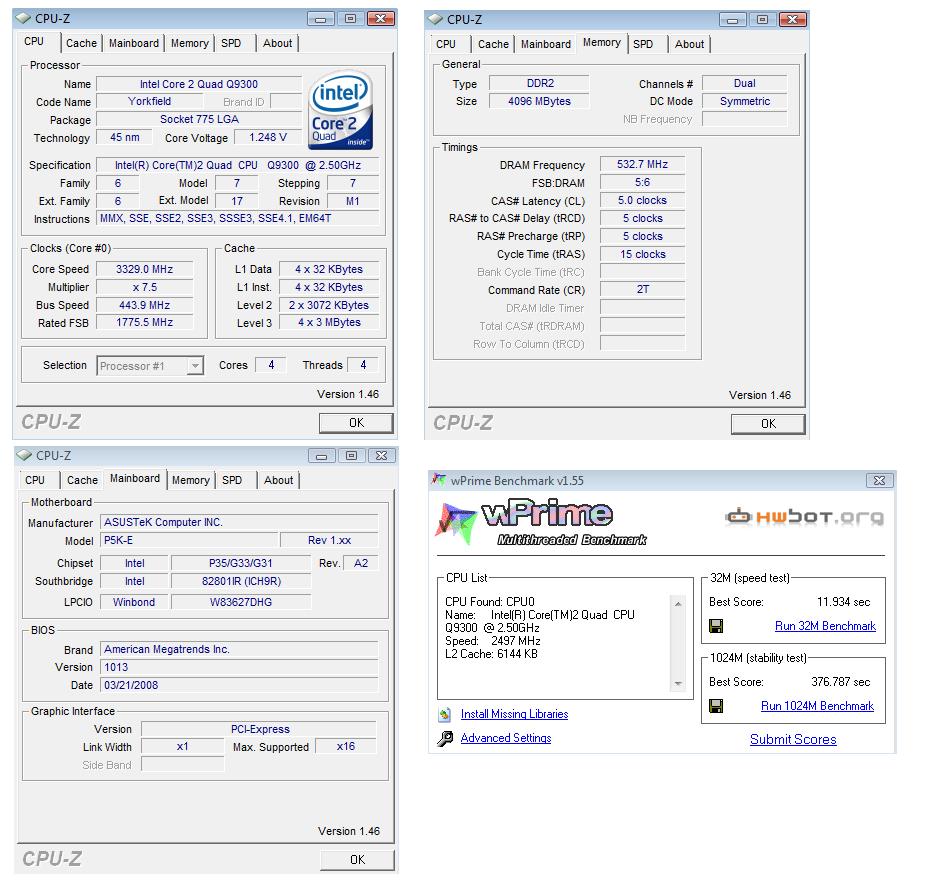Click the motherboard Model value P5K-E
Image resolution: width=937 pixels, height=890 pixels.
pos(189,540)
